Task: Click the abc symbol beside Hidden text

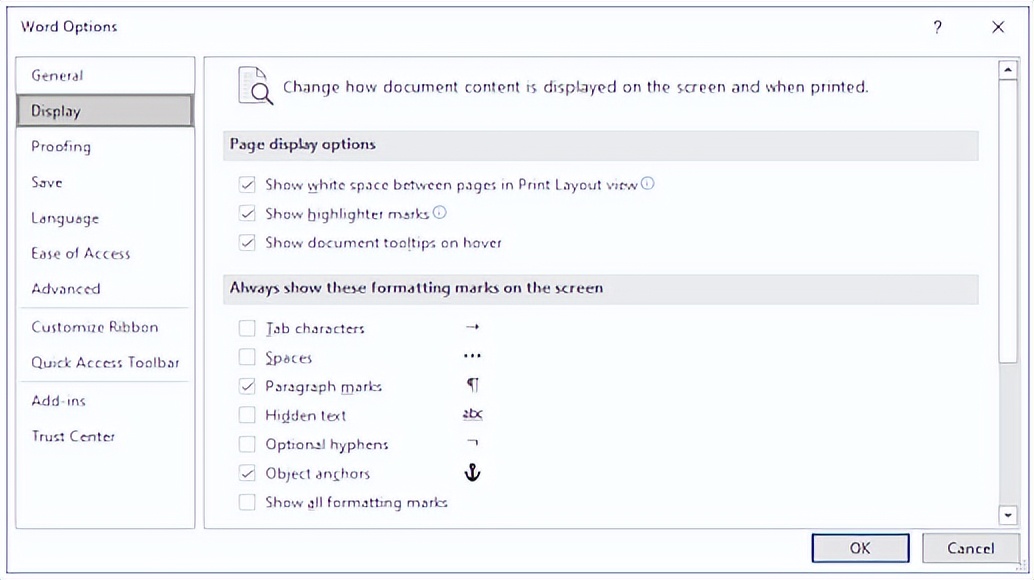Action: pyautogui.click(x=473, y=415)
